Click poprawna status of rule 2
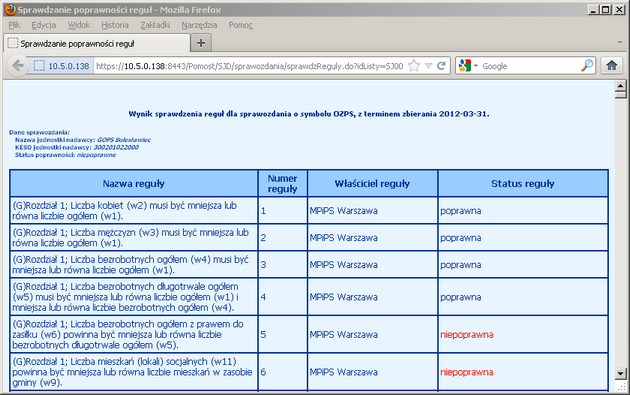Screen dimensions: 630x395 pos(460,237)
